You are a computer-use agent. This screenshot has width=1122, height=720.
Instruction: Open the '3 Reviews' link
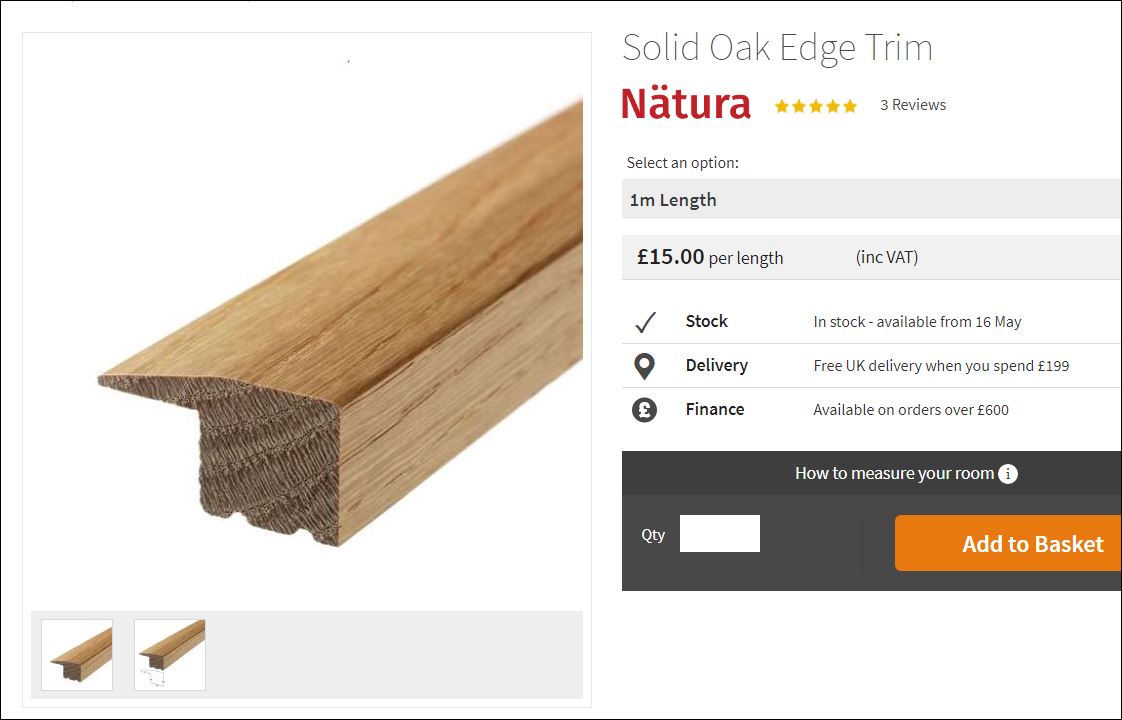[912, 105]
